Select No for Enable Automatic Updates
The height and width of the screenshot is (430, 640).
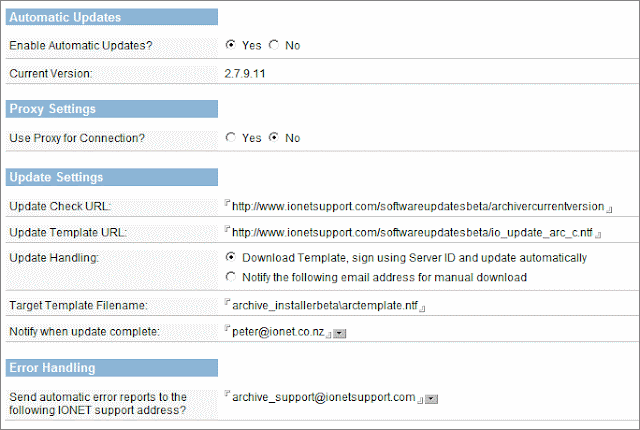coord(273,44)
